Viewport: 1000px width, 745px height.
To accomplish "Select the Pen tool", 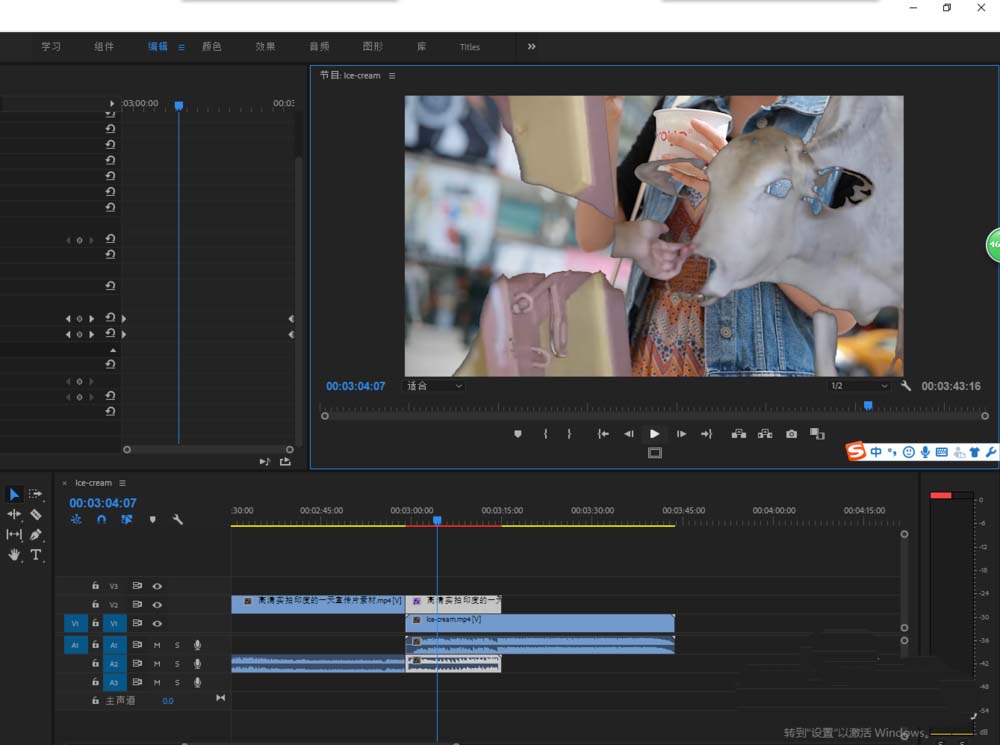I will [36, 534].
